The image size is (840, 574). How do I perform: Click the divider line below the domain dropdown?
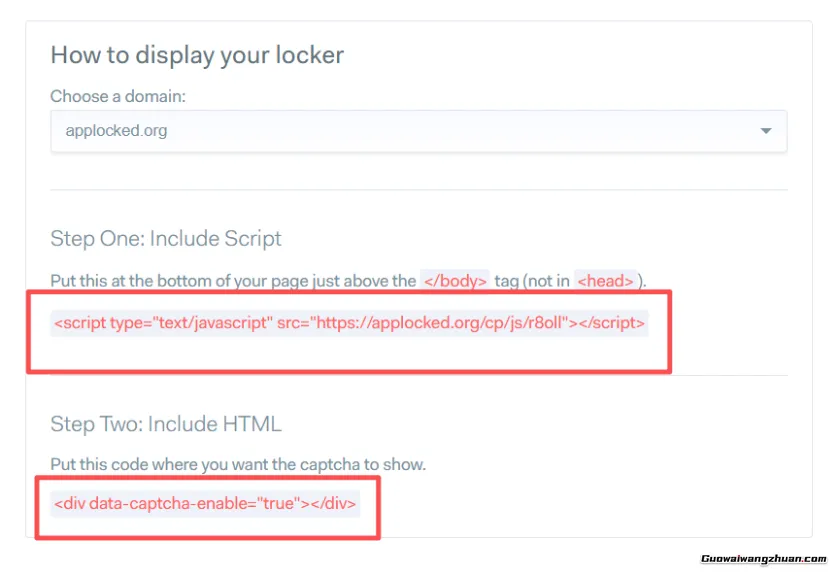coord(418,190)
